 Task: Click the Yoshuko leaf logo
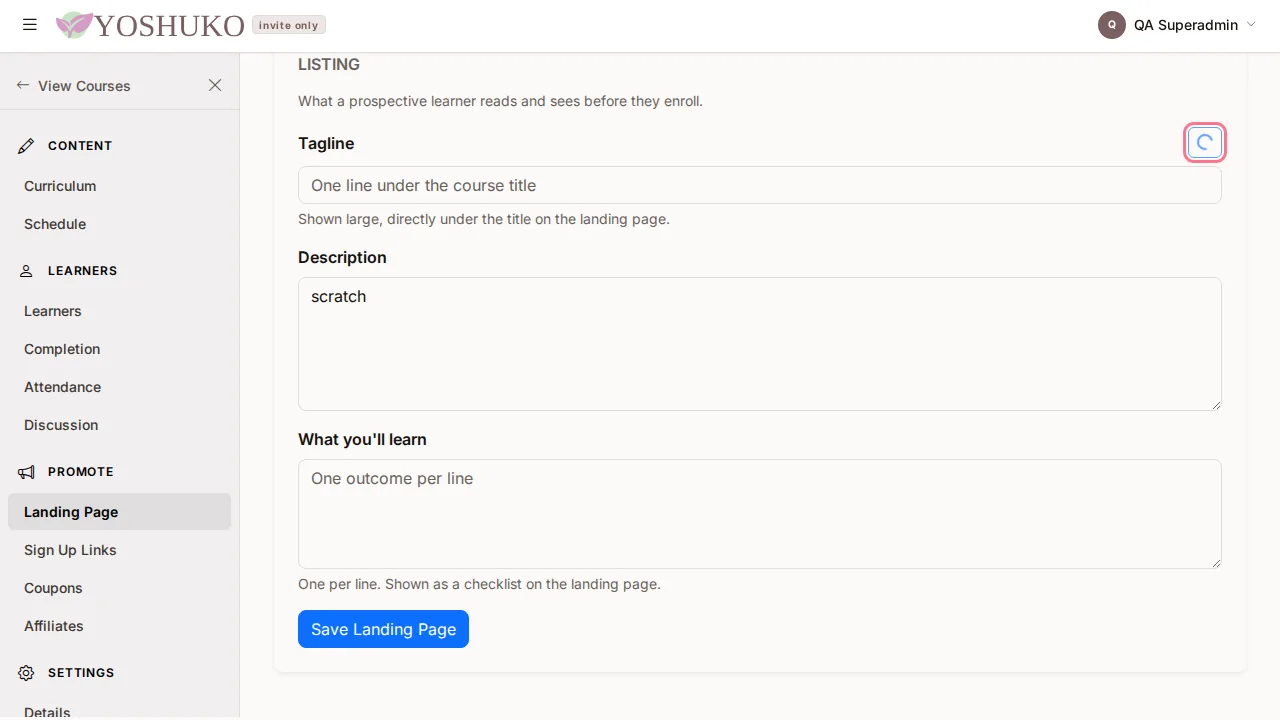click(x=74, y=25)
